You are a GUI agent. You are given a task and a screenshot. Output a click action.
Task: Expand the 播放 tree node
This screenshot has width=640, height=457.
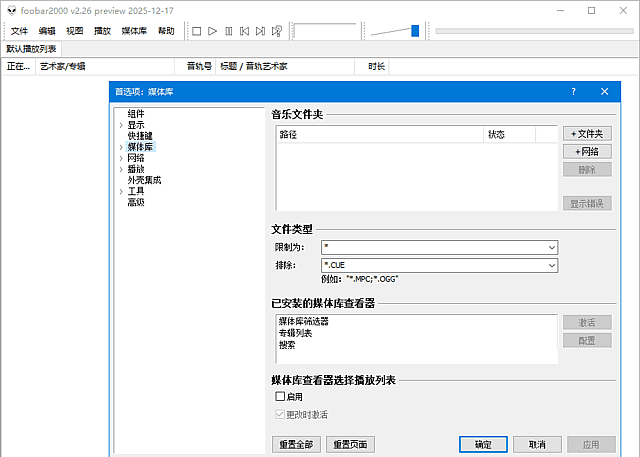click(x=121, y=169)
